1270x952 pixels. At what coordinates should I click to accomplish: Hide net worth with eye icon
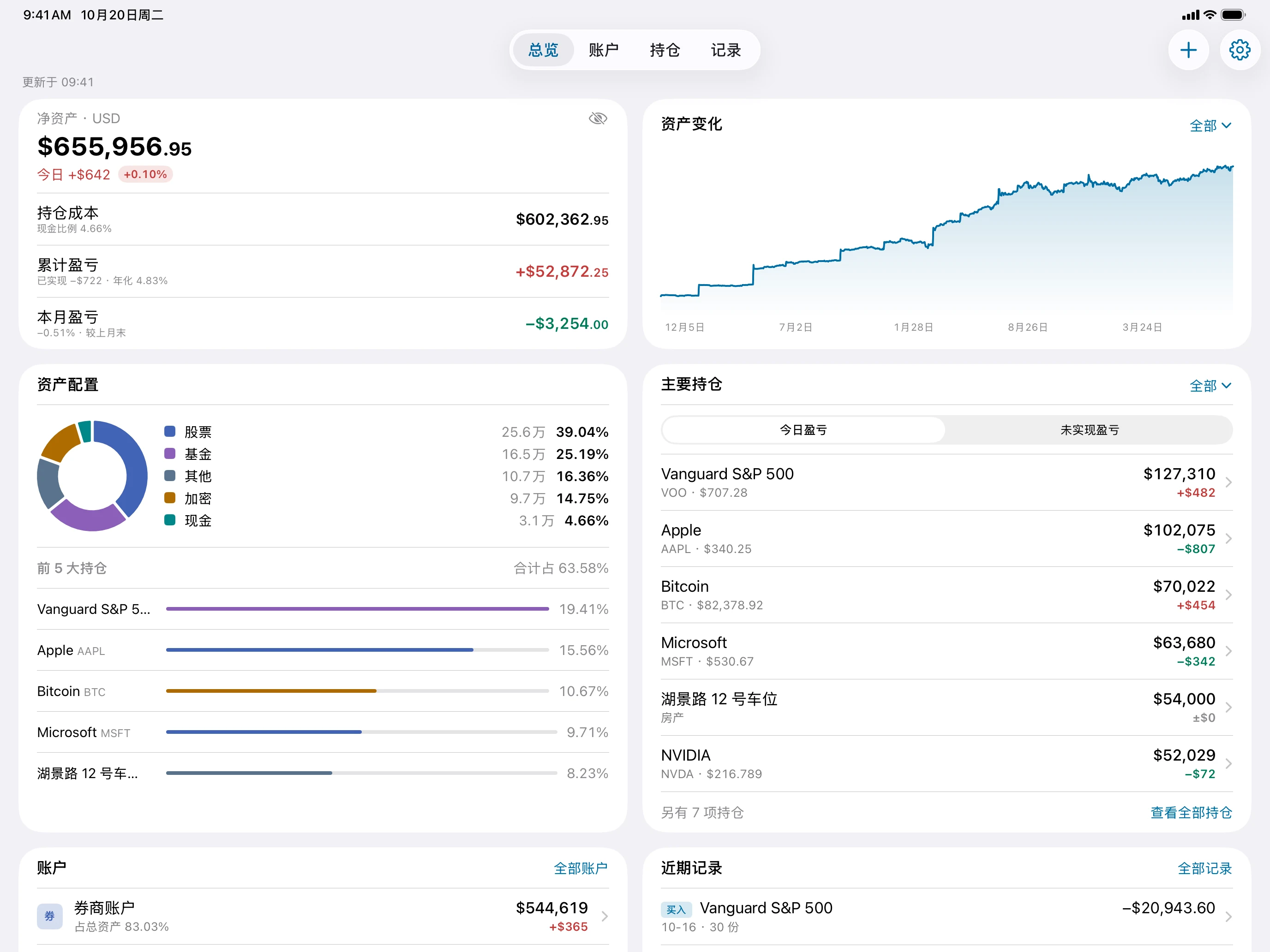pos(598,119)
